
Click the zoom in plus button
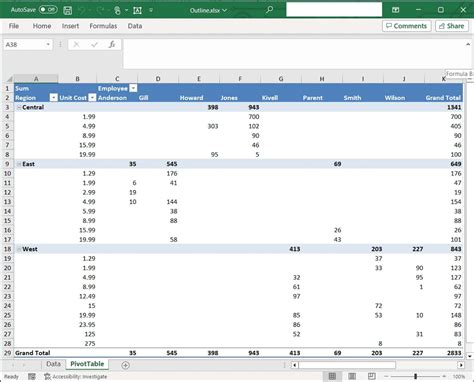tap(444, 377)
